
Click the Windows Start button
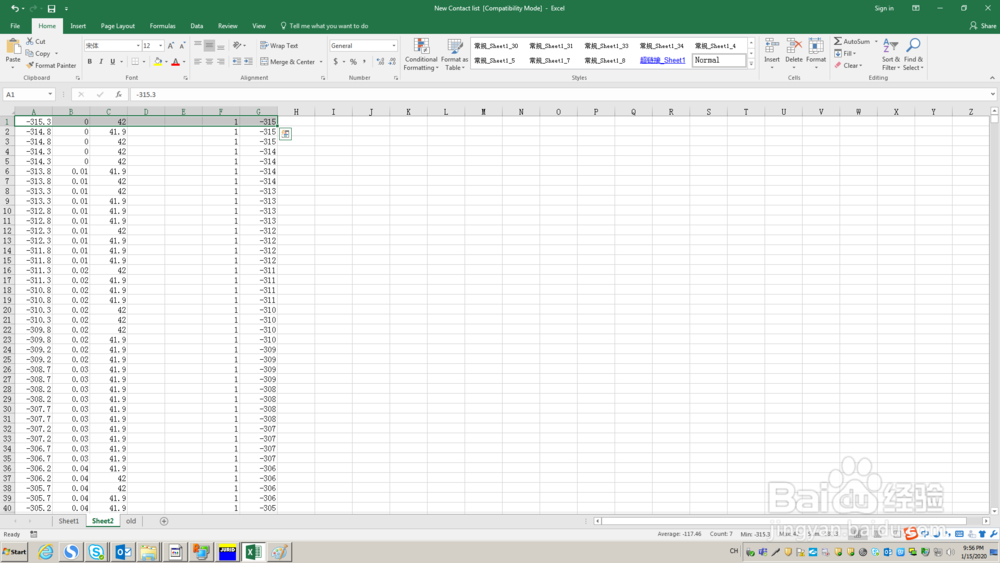coord(15,552)
